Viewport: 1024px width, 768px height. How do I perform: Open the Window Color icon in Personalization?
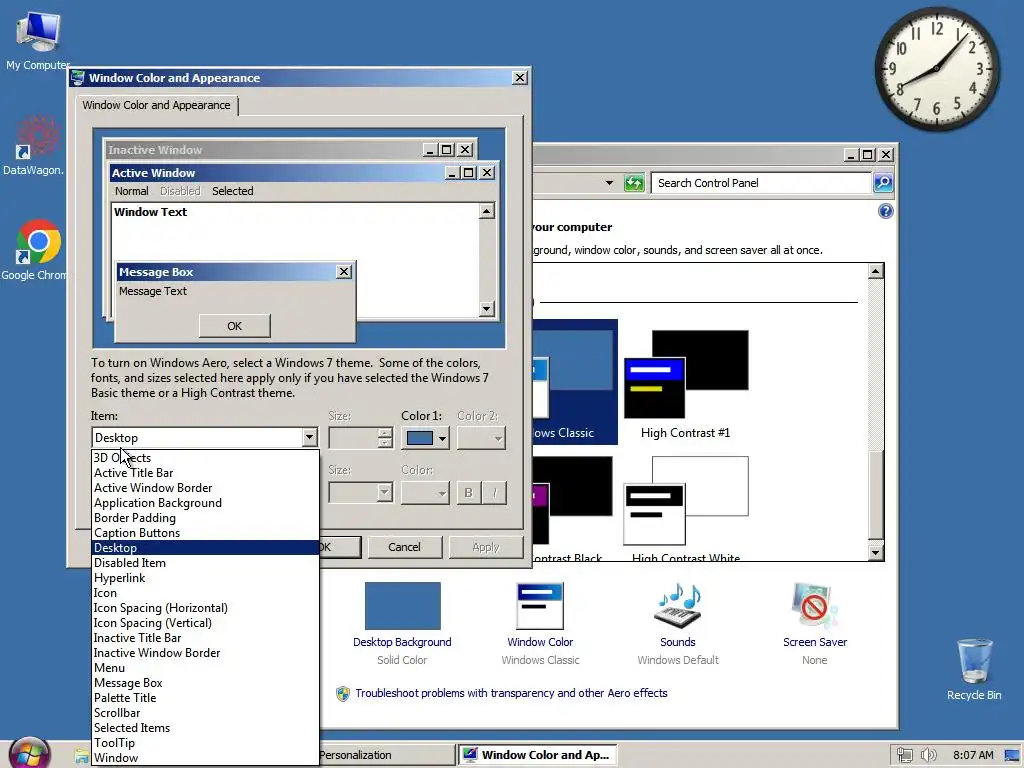tap(540, 606)
